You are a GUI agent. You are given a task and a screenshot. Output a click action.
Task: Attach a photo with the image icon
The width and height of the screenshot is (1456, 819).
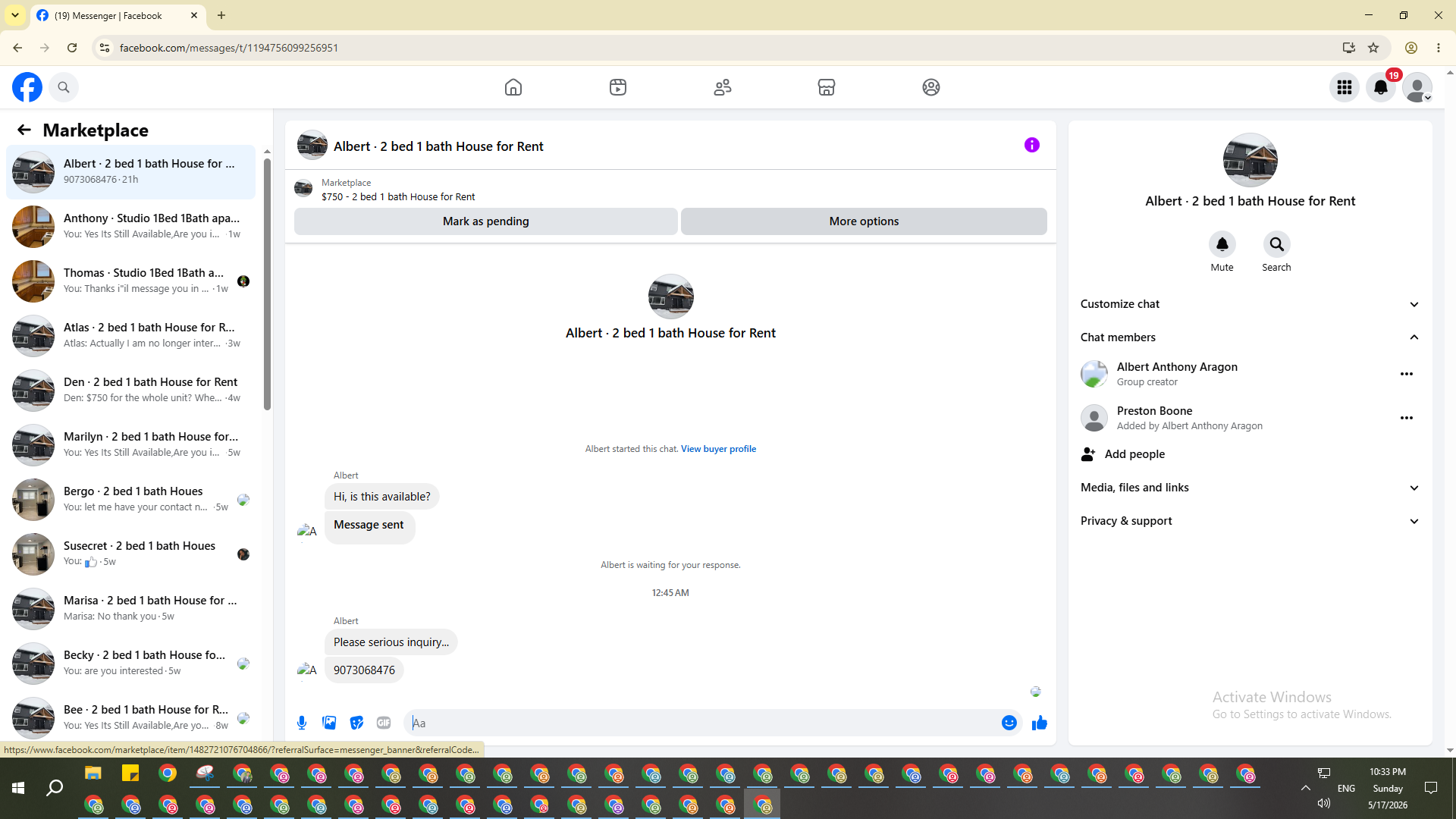(329, 723)
